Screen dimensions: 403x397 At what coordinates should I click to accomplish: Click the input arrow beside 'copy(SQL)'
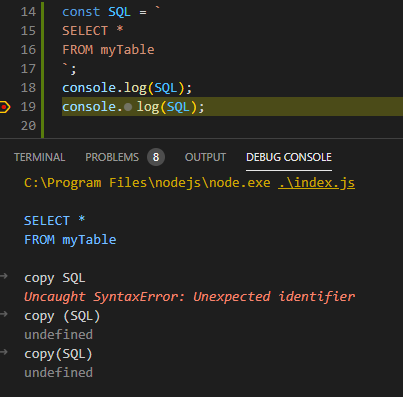[4, 352]
